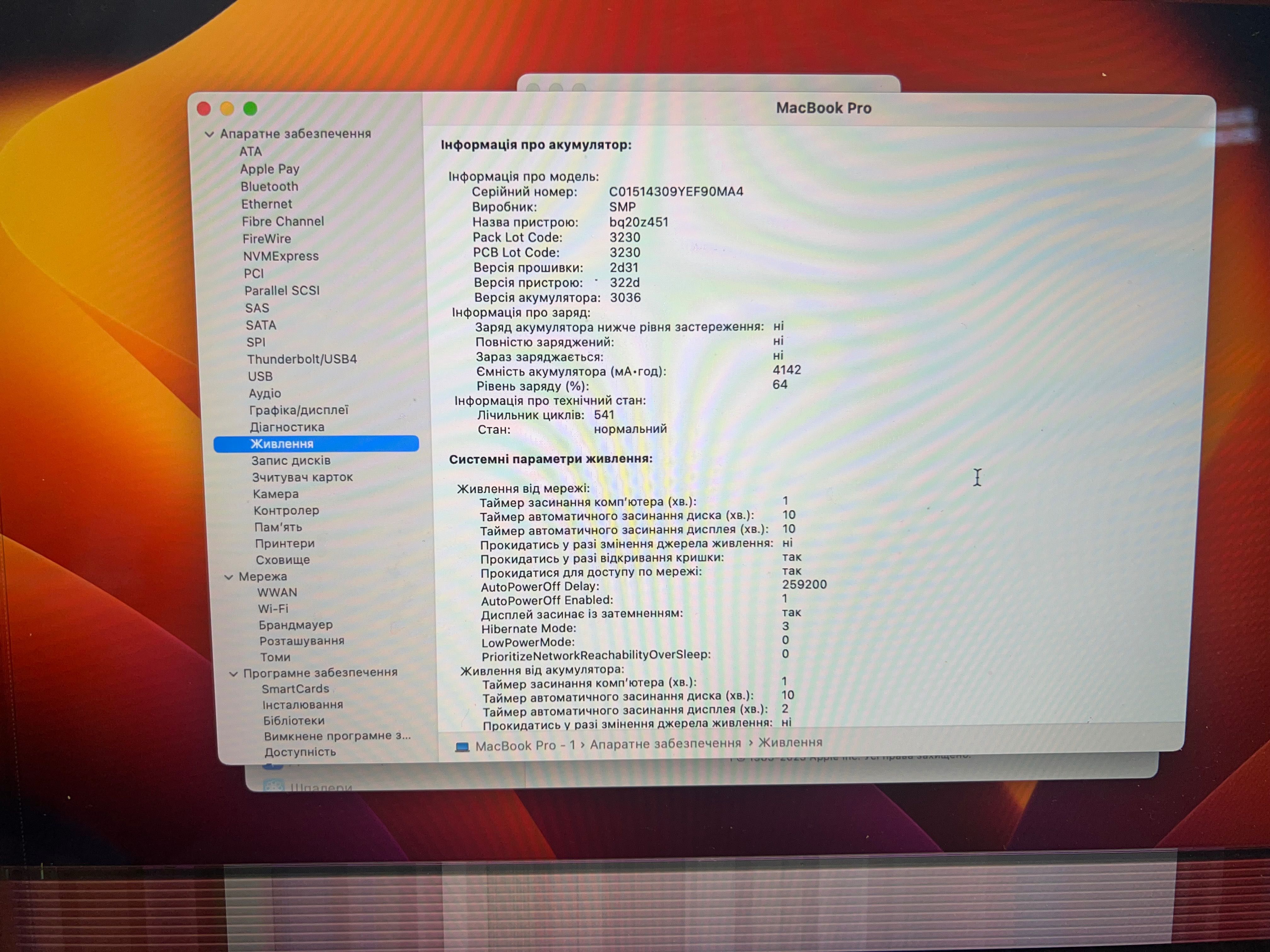
Task: Click the cycle count value 541
Action: [604, 415]
